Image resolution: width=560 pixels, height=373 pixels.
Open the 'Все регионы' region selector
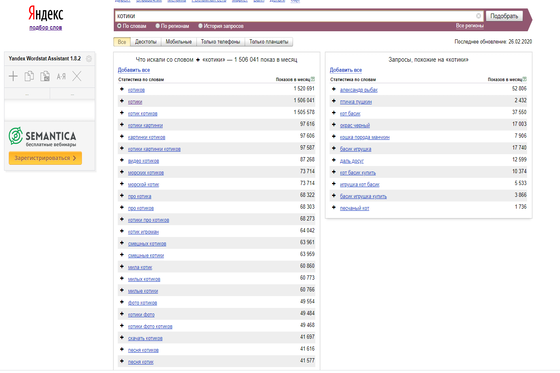[470, 26]
